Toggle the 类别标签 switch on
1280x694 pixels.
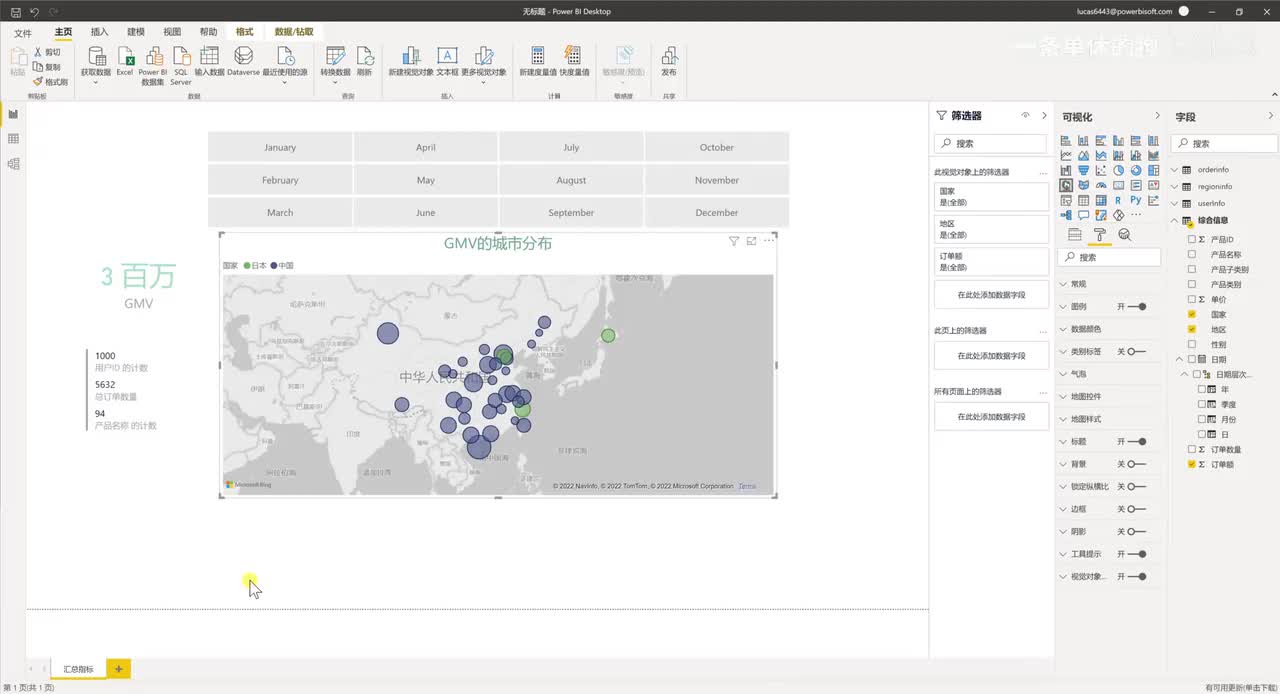[x=1136, y=351]
